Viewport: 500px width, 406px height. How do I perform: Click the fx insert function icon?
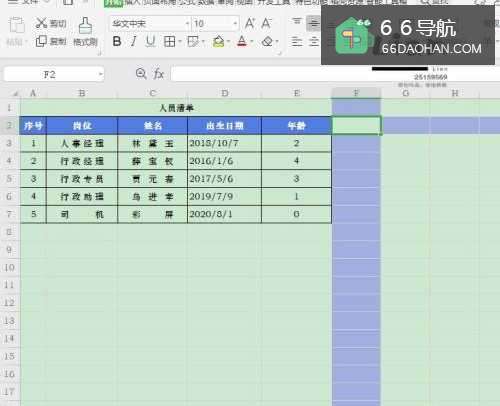[159, 74]
